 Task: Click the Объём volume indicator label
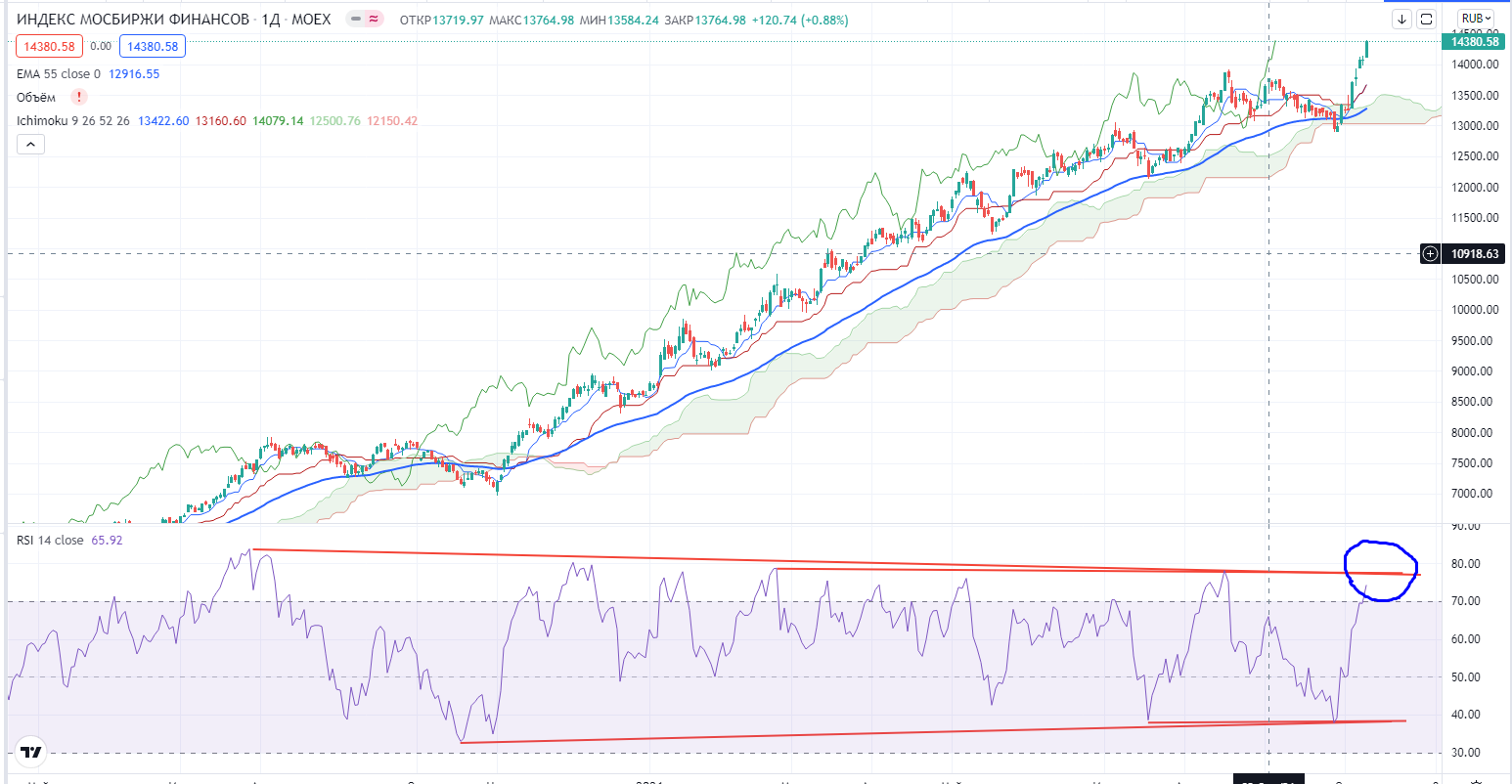pyautogui.click(x=36, y=98)
